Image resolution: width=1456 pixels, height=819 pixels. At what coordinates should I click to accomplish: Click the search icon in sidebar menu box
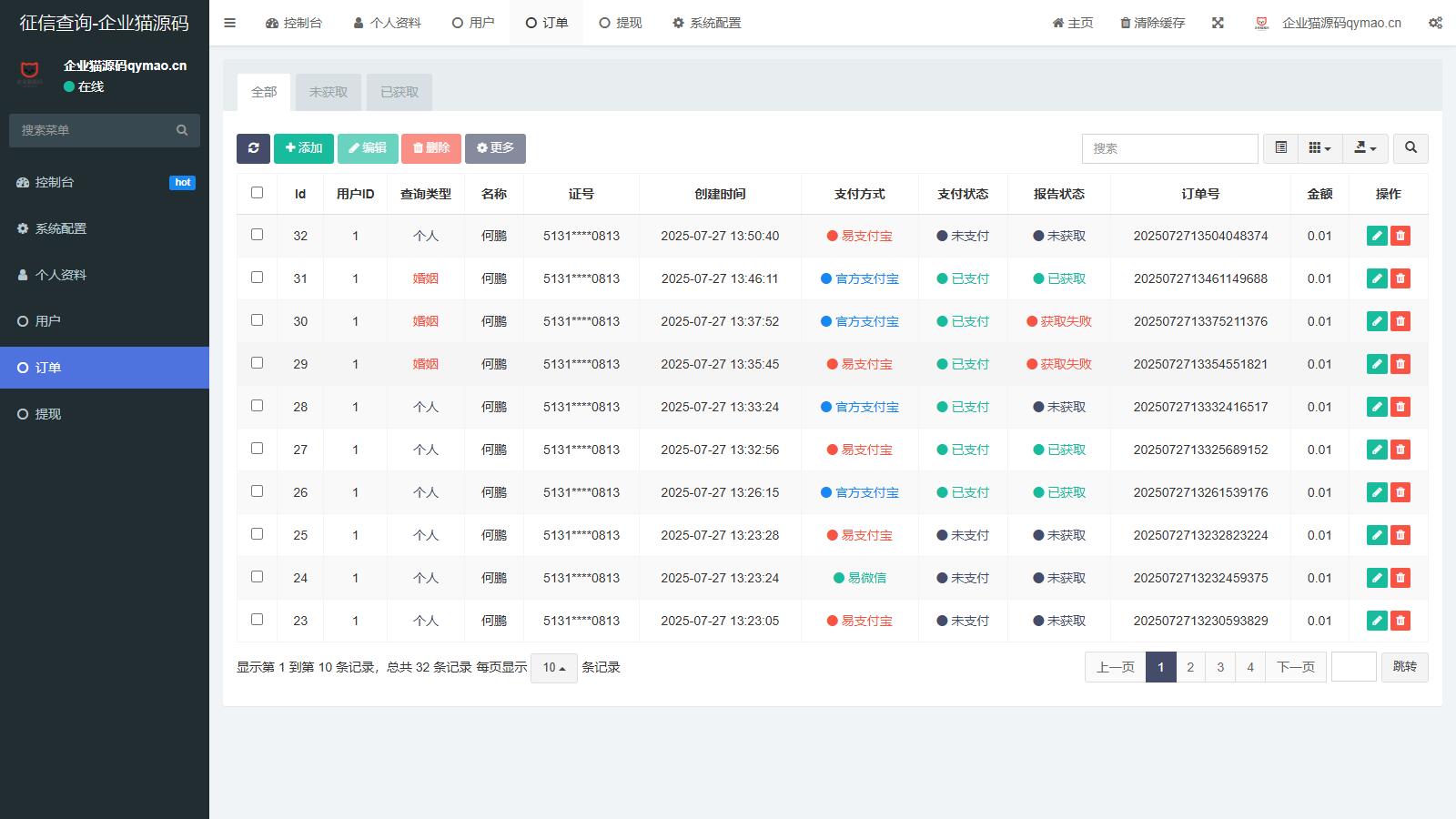tap(182, 130)
